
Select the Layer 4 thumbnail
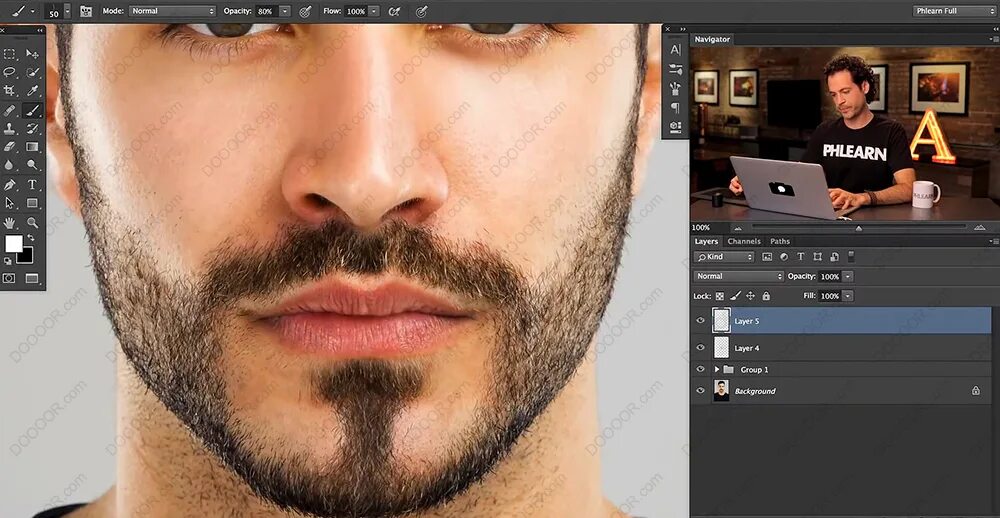tap(721, 348)
